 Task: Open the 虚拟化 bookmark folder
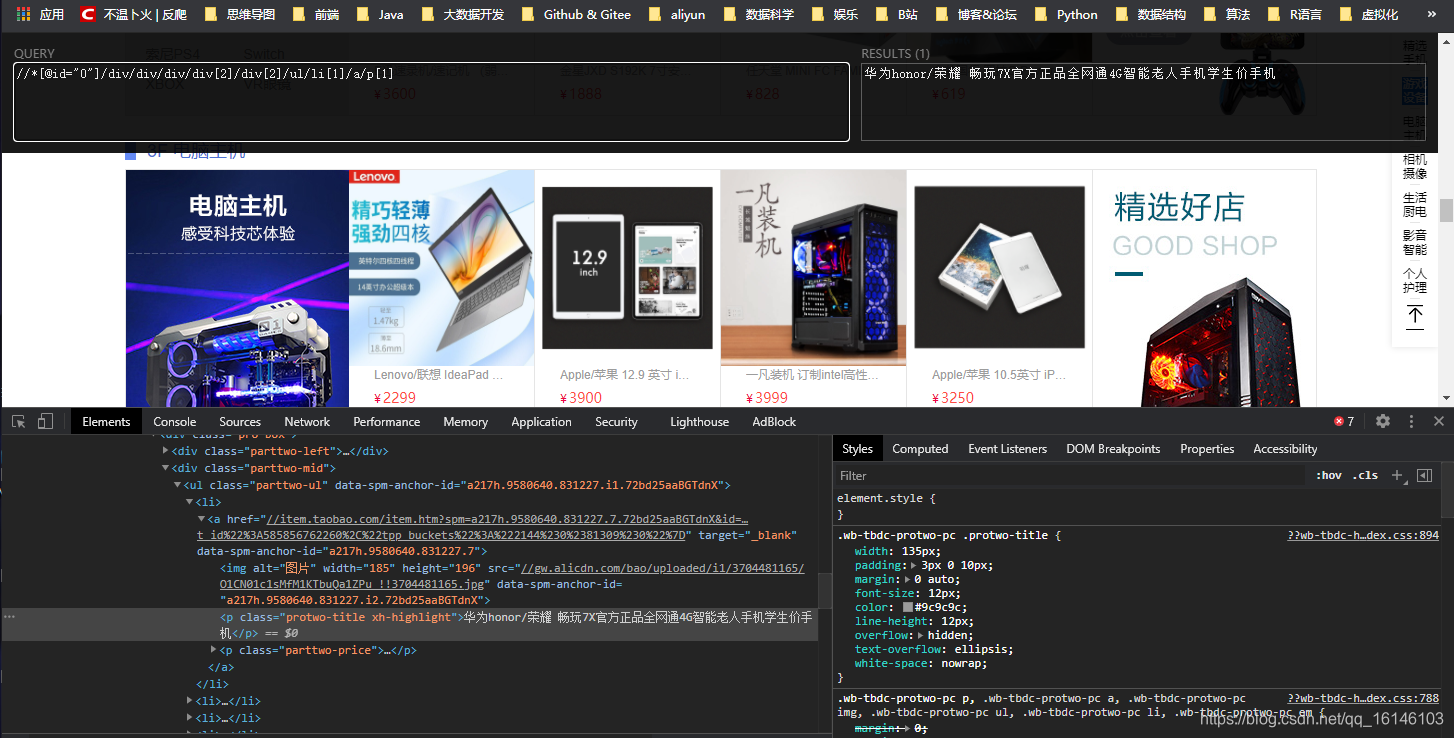(1368, 14)
